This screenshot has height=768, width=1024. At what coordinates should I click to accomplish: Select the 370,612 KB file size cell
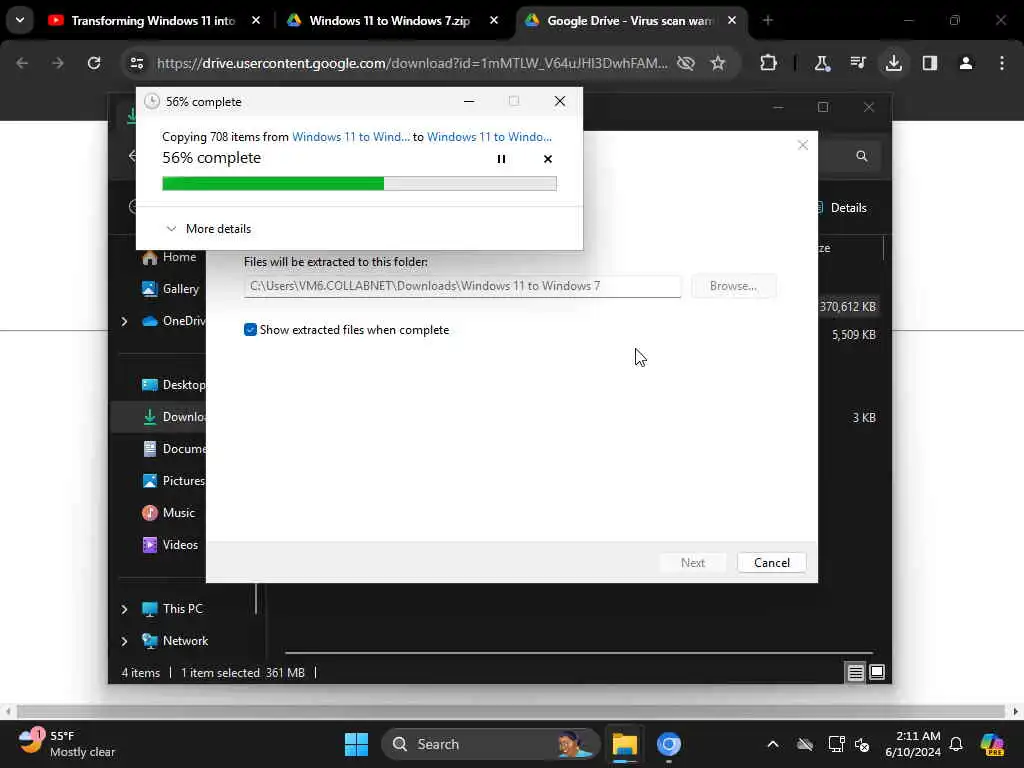(848, 306)
